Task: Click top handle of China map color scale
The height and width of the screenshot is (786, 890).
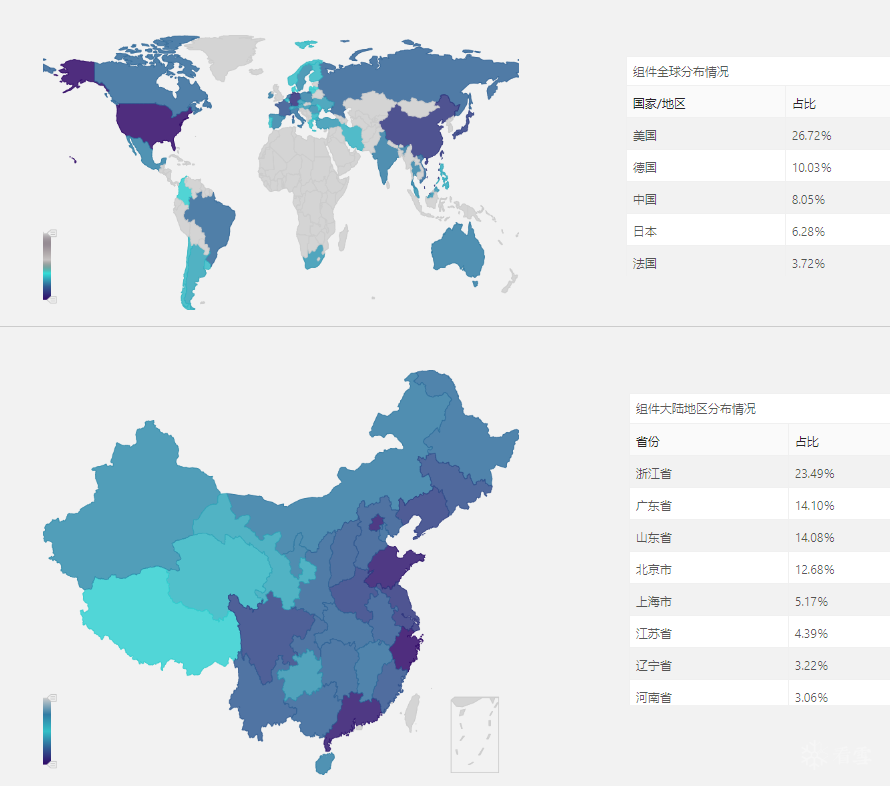Action: [x=52, y=697]
